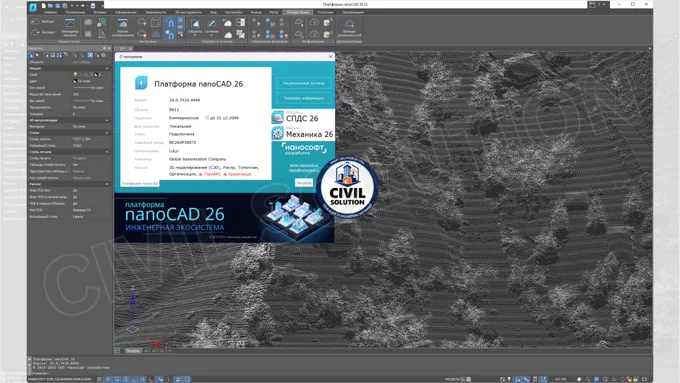Screen dimensions: 680x383
Task: Collapse the Разное section in Свойства panel
Action: tap(107, 184)
